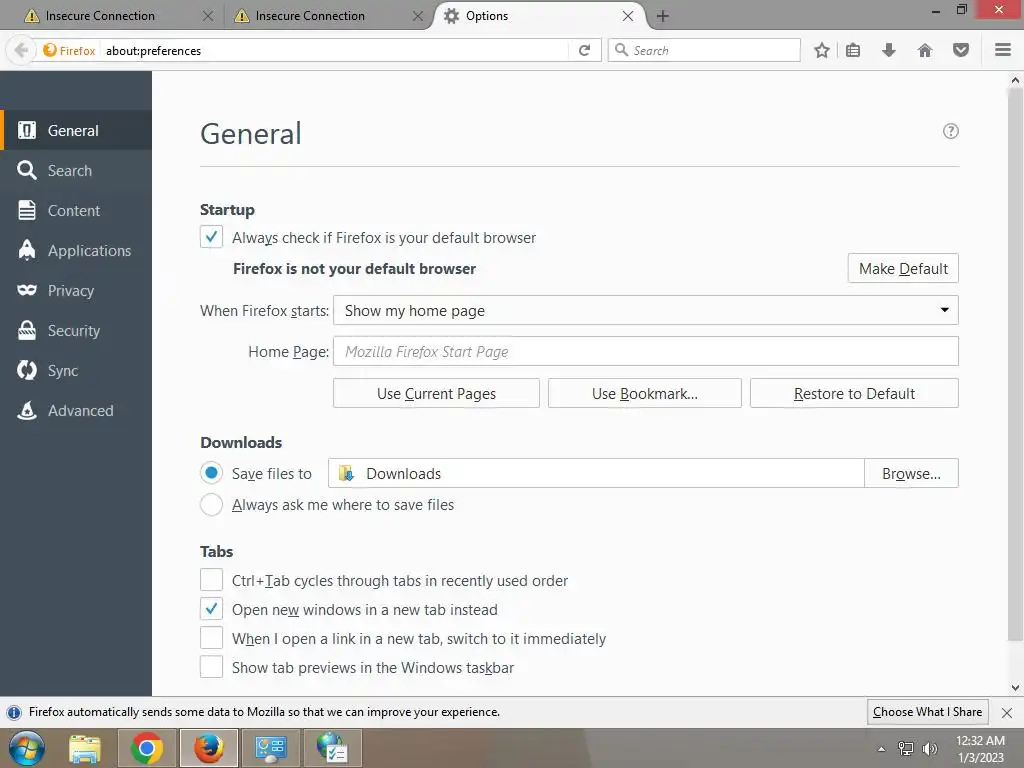Expand the When Firefox starts dropdown

click(646, 310)
